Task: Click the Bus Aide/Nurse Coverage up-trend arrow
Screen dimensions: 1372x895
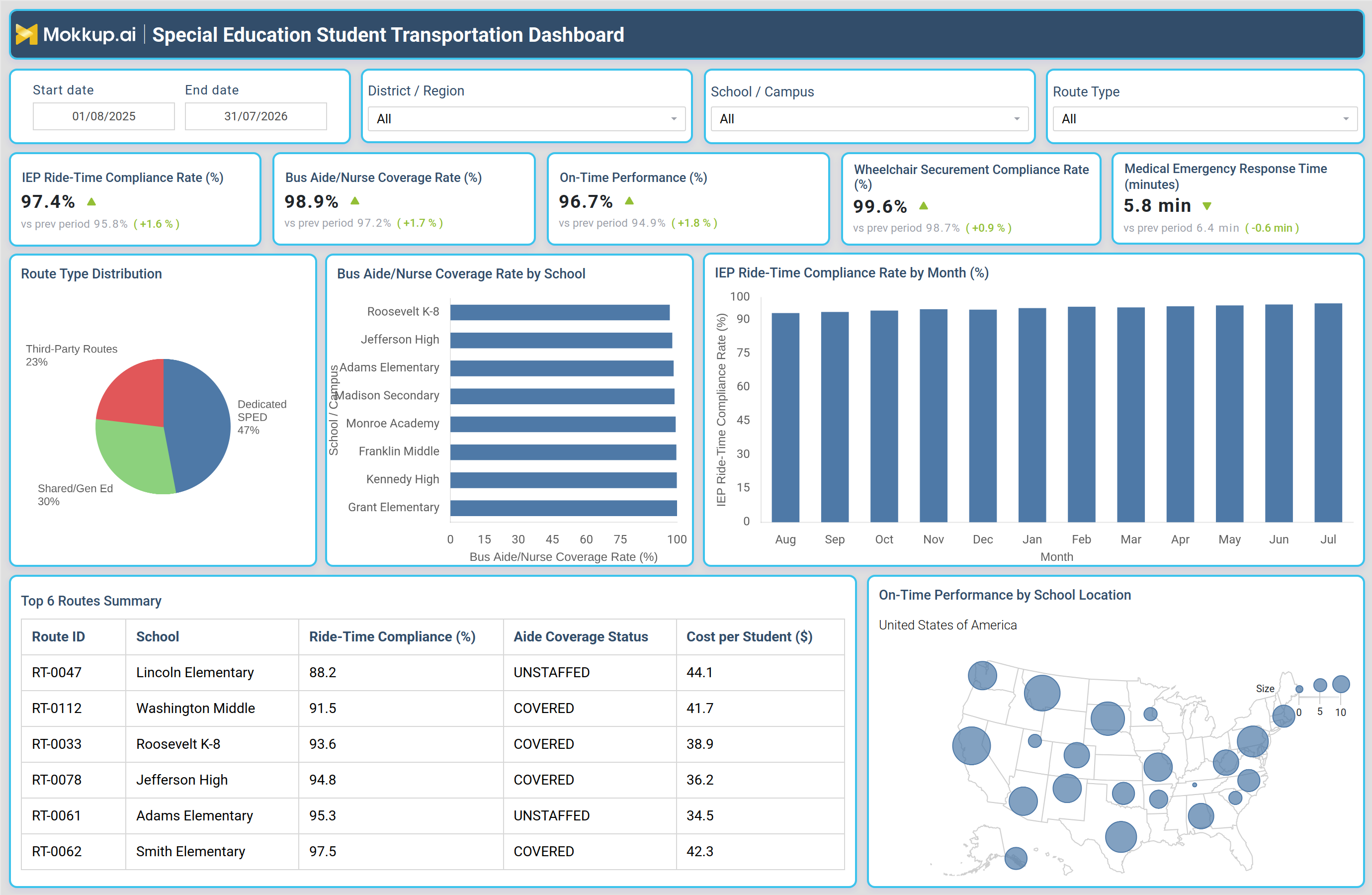Action: (355, 201)
